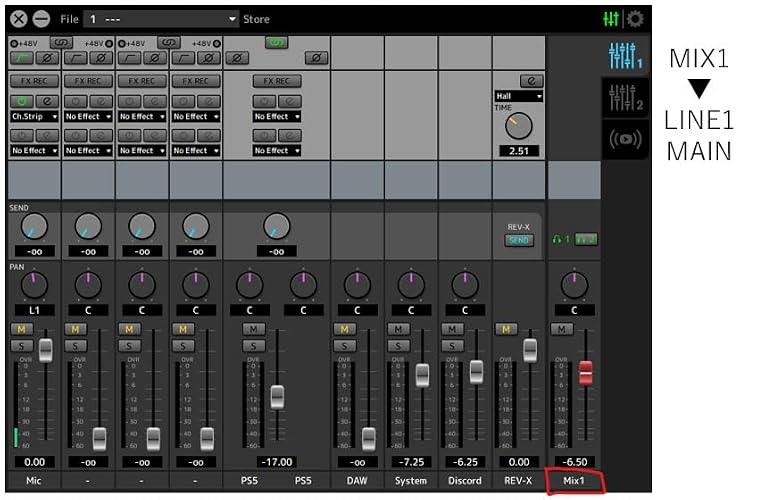Solo the PS5 channel

point(253,346)
